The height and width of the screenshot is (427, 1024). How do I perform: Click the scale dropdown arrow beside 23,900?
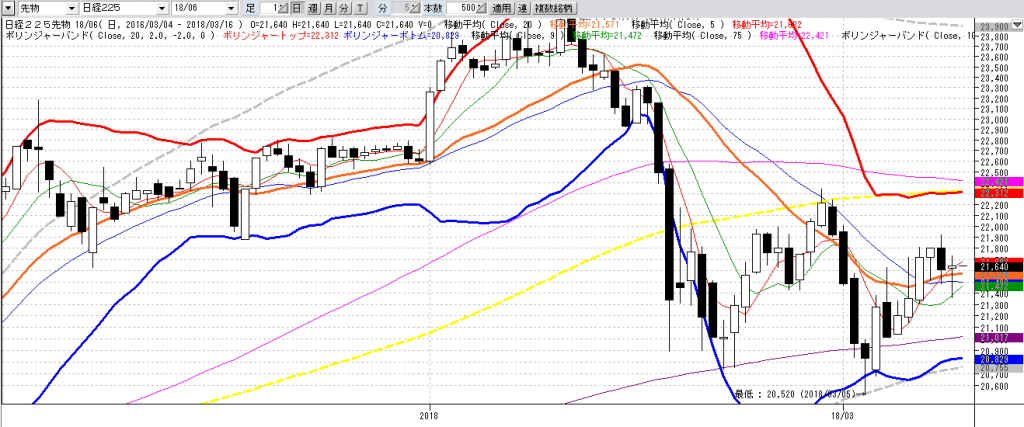1015,26
